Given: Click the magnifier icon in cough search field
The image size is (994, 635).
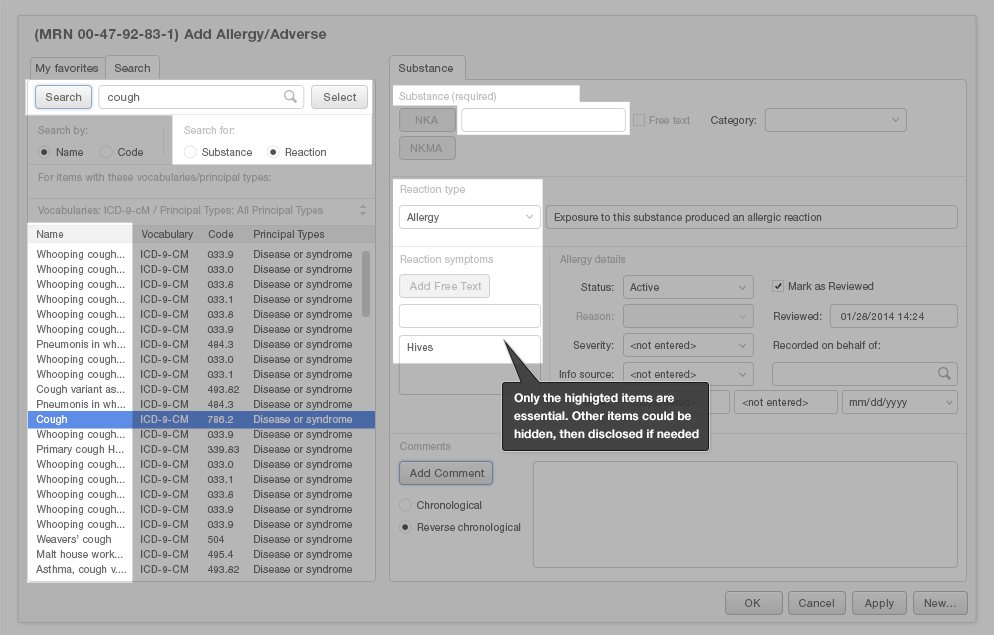Looking at the screenshot, I should click(x=290, y=97).
